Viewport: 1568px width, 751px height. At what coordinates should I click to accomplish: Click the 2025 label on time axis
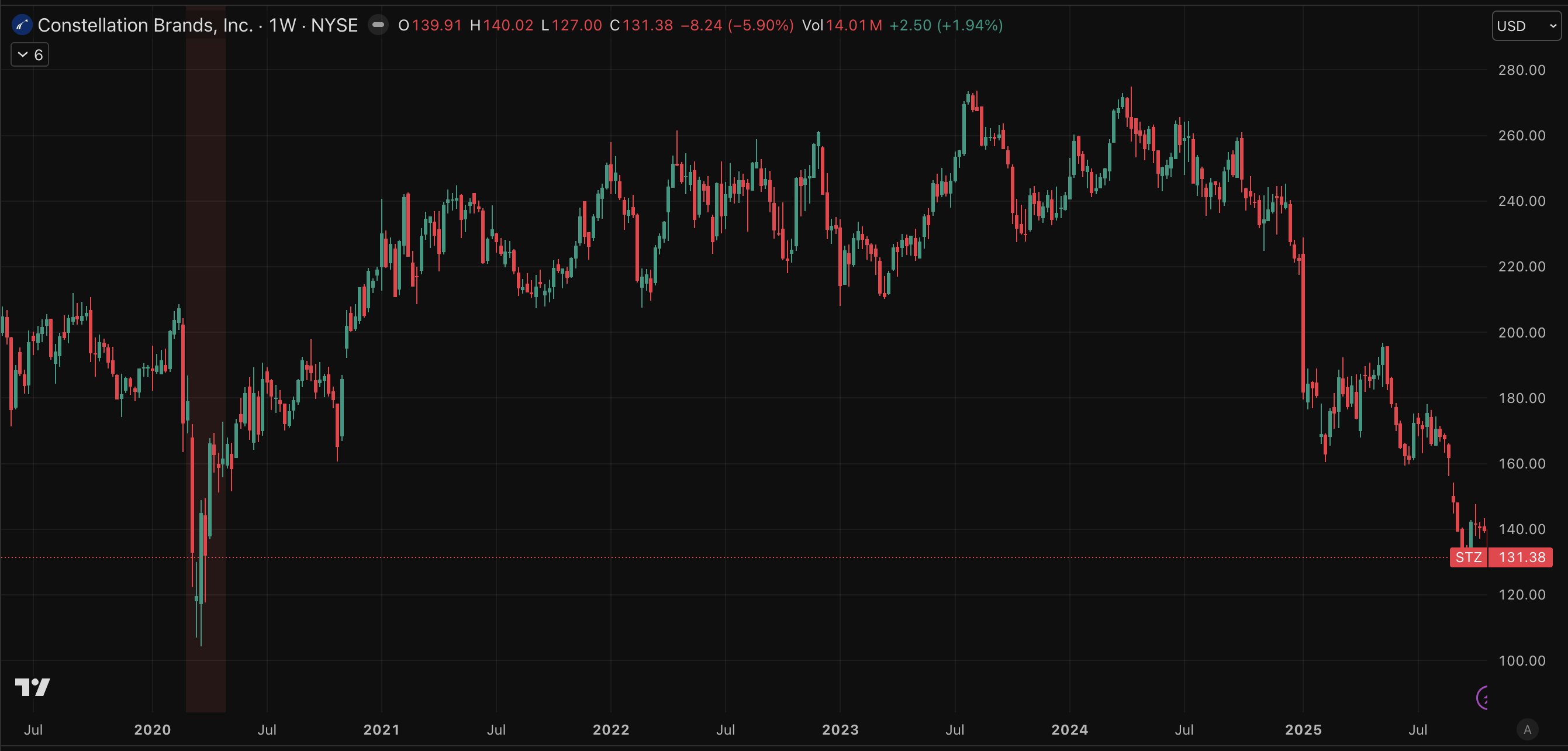[x=1303, y=729]
